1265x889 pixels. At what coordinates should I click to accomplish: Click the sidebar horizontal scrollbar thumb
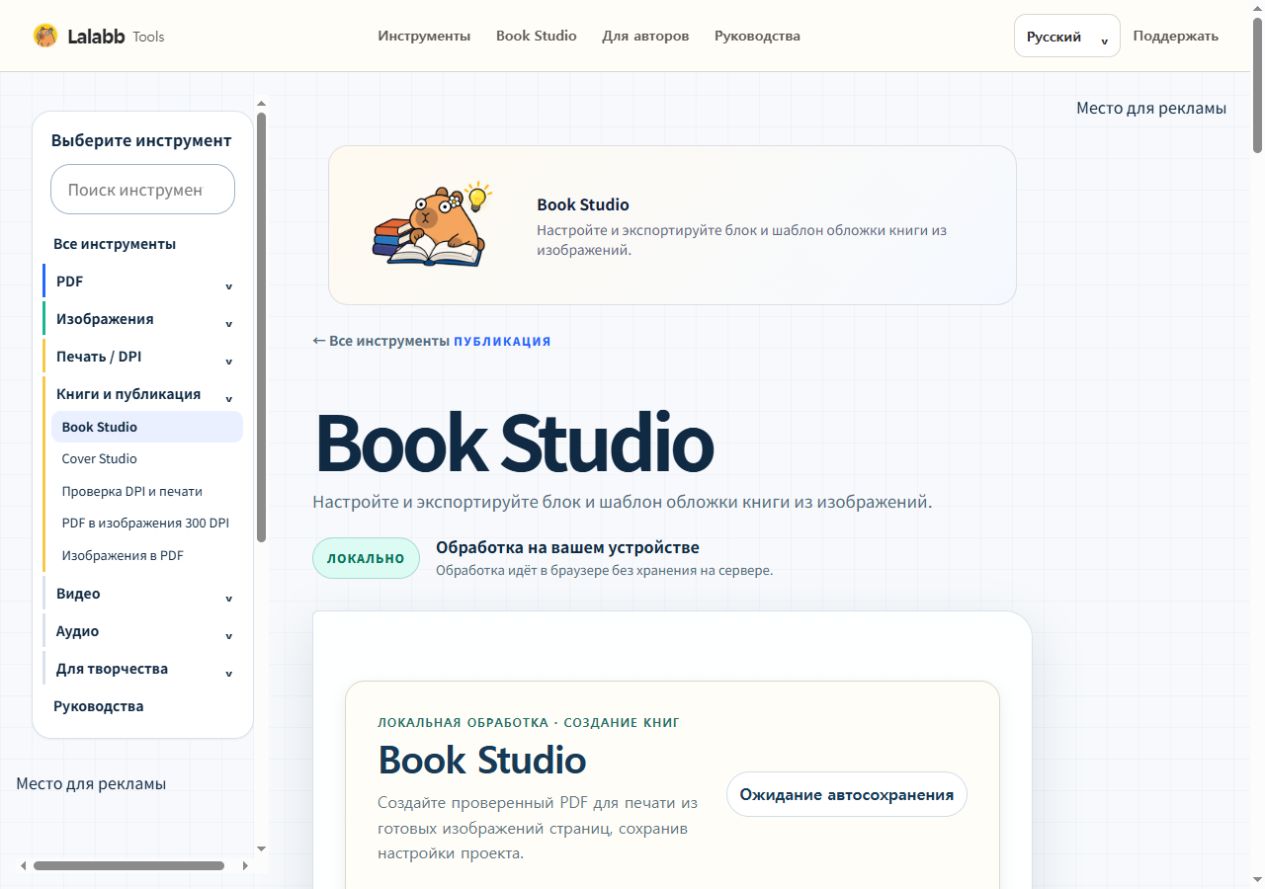(x=129, y=866)
